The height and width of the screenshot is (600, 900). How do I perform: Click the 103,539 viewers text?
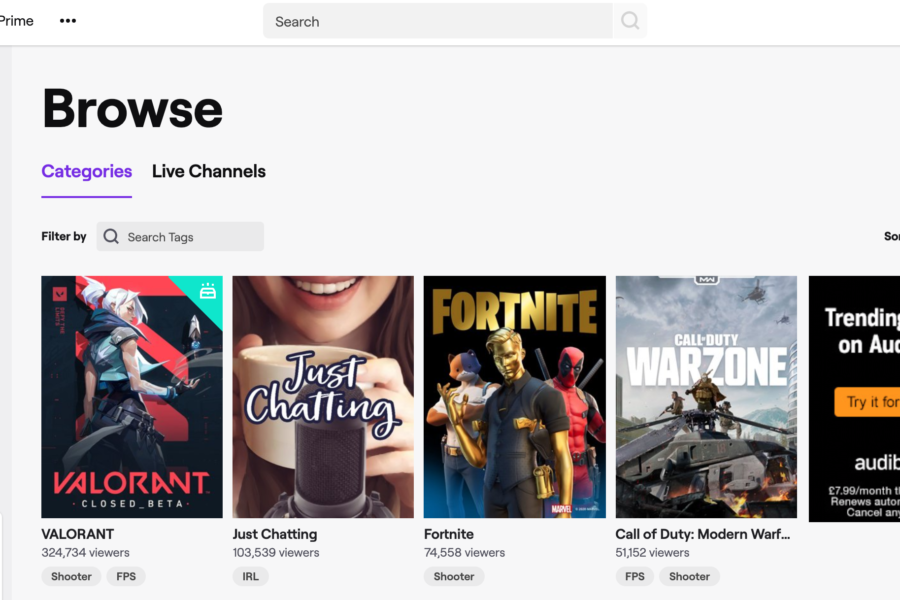276,552
